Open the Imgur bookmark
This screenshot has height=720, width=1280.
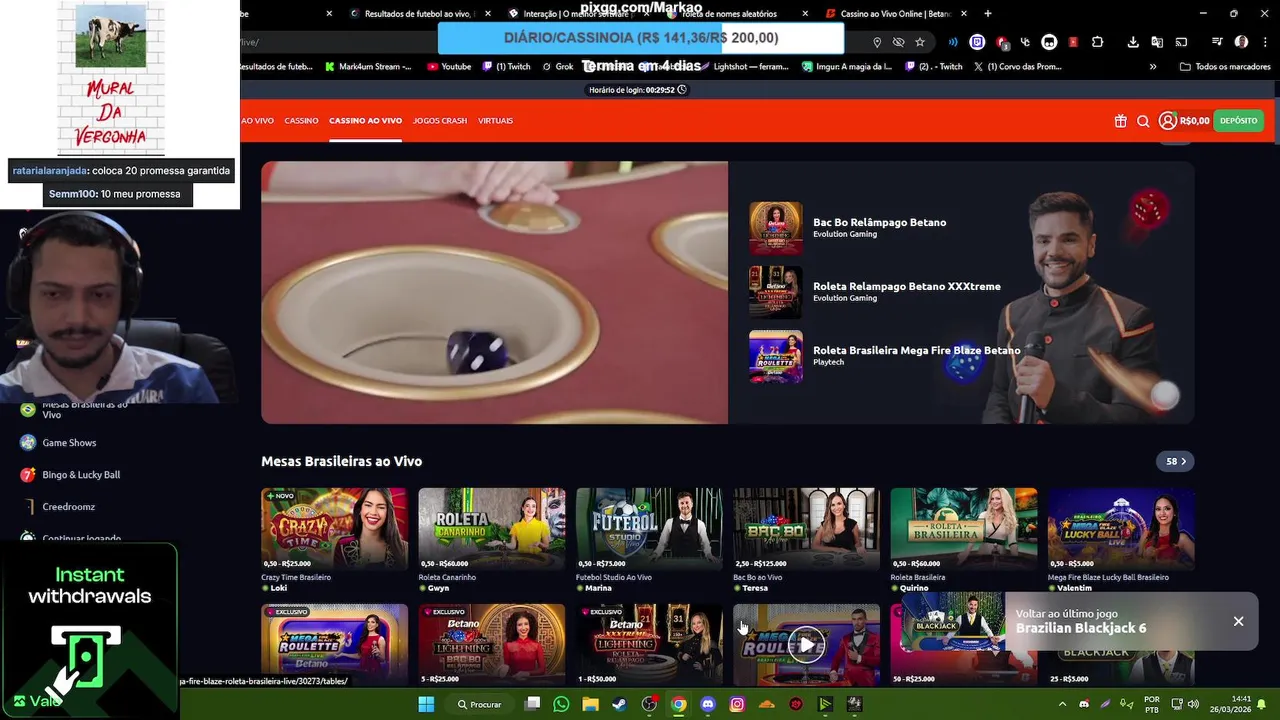coord(847,67)
